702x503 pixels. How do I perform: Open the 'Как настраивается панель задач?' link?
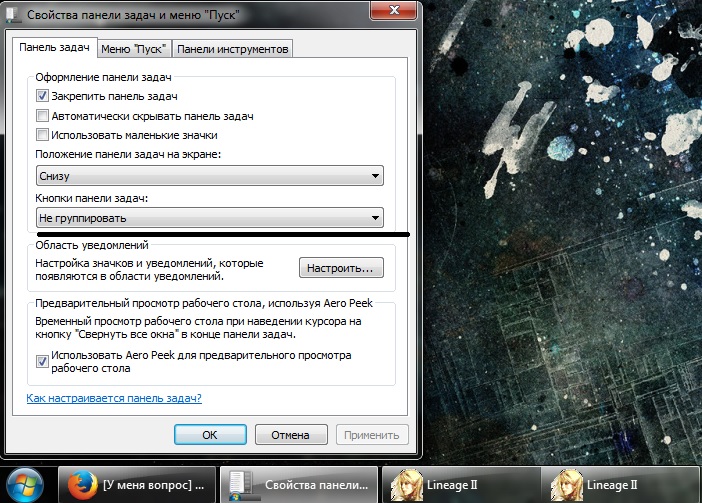point(114,398)
